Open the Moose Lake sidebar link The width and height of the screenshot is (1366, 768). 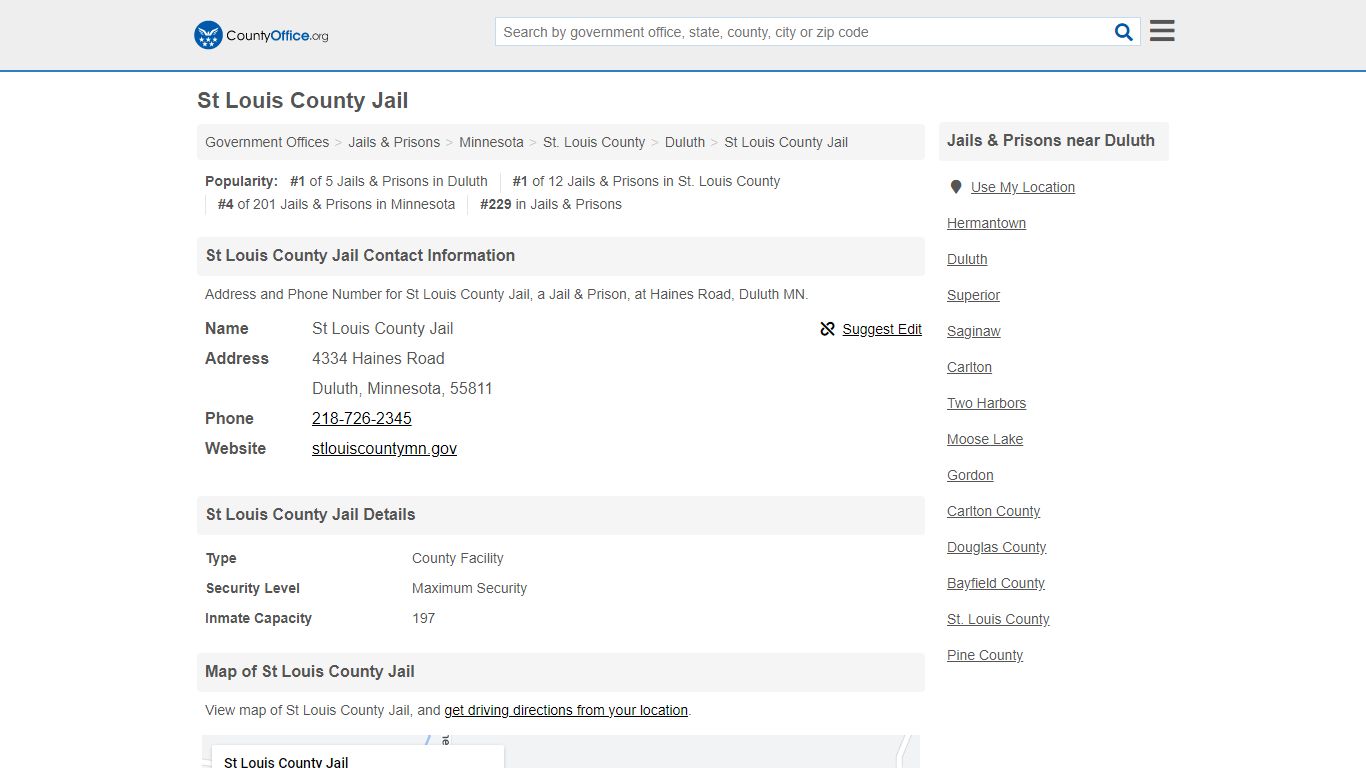pyautogui.click(x=985, y=439)
